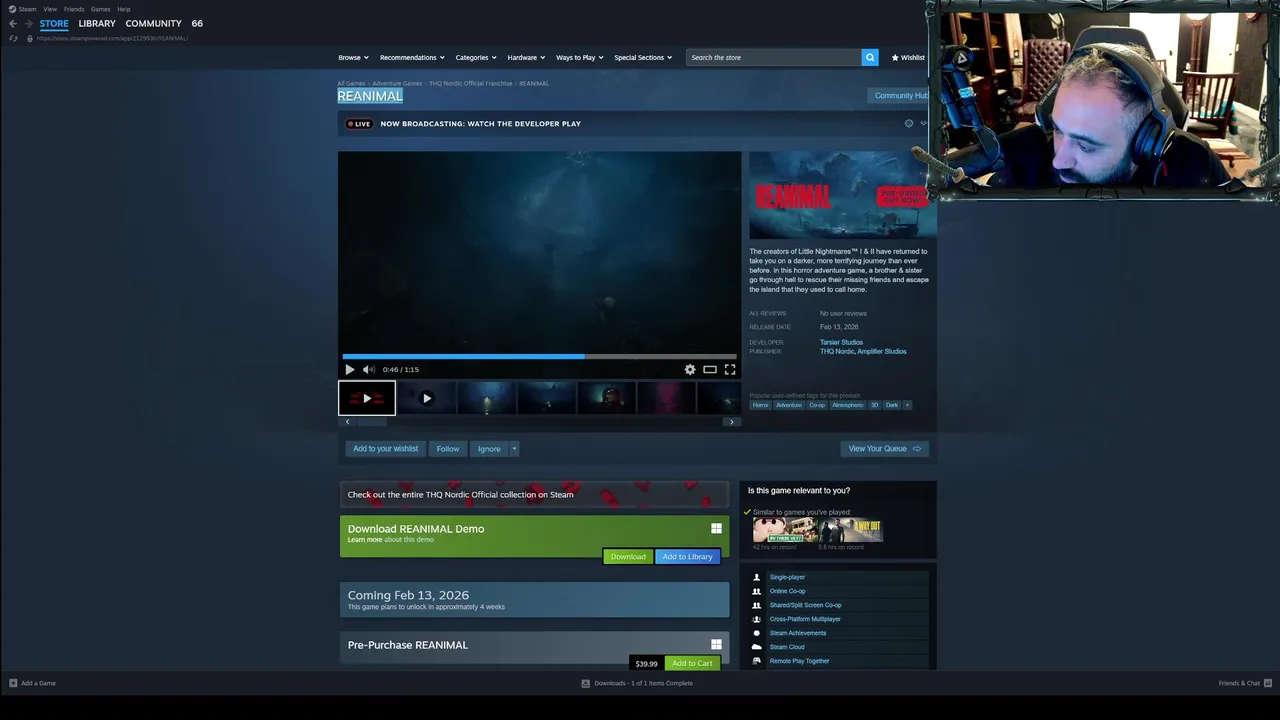The width and height of the screenshot is (1280, 720).
Task: Open THQ Nordic Official collection banner
Action: click(x=534, y=494)
